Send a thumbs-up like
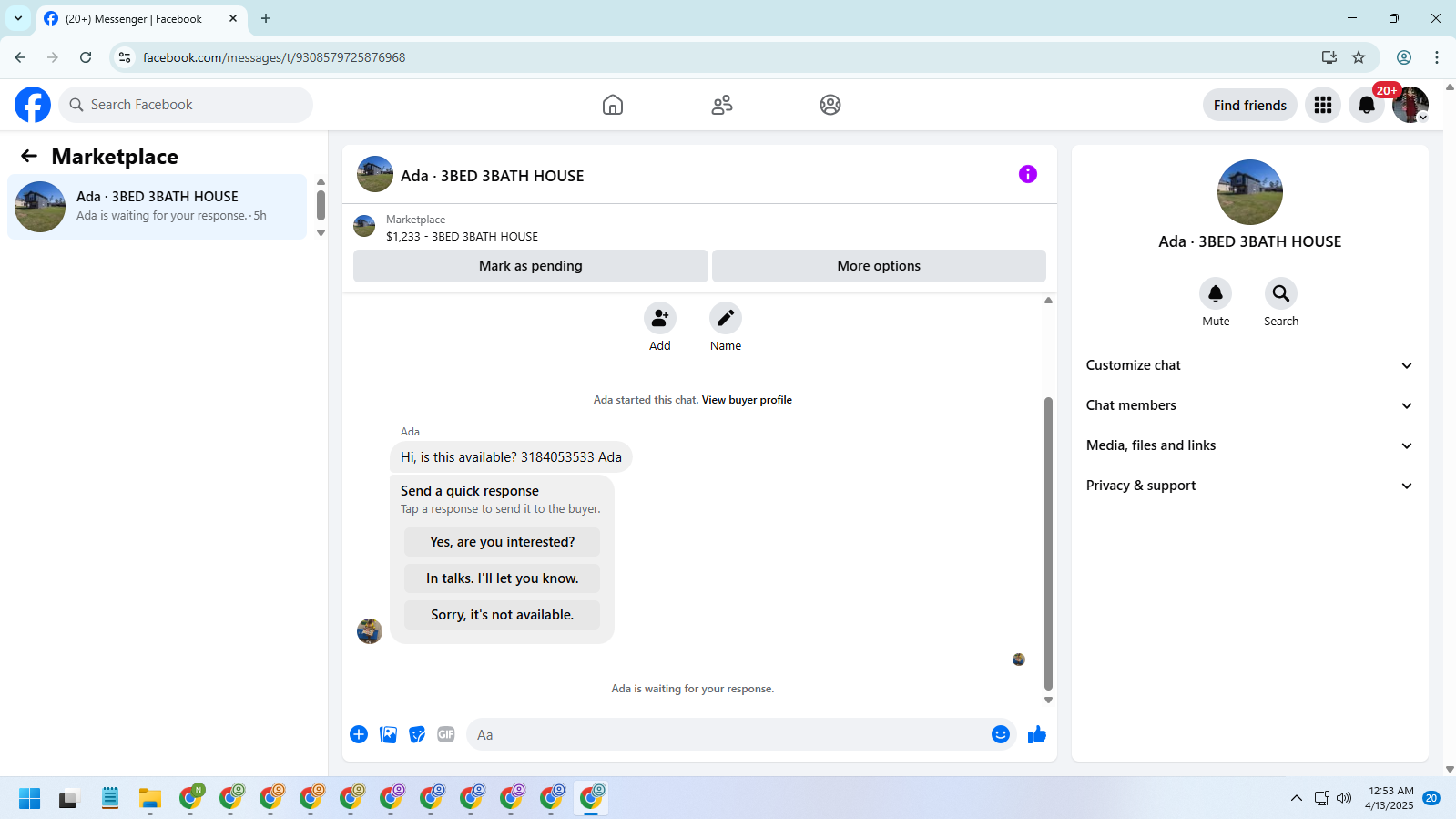This screenshot has width=1456, height=819. [1037, 734]
